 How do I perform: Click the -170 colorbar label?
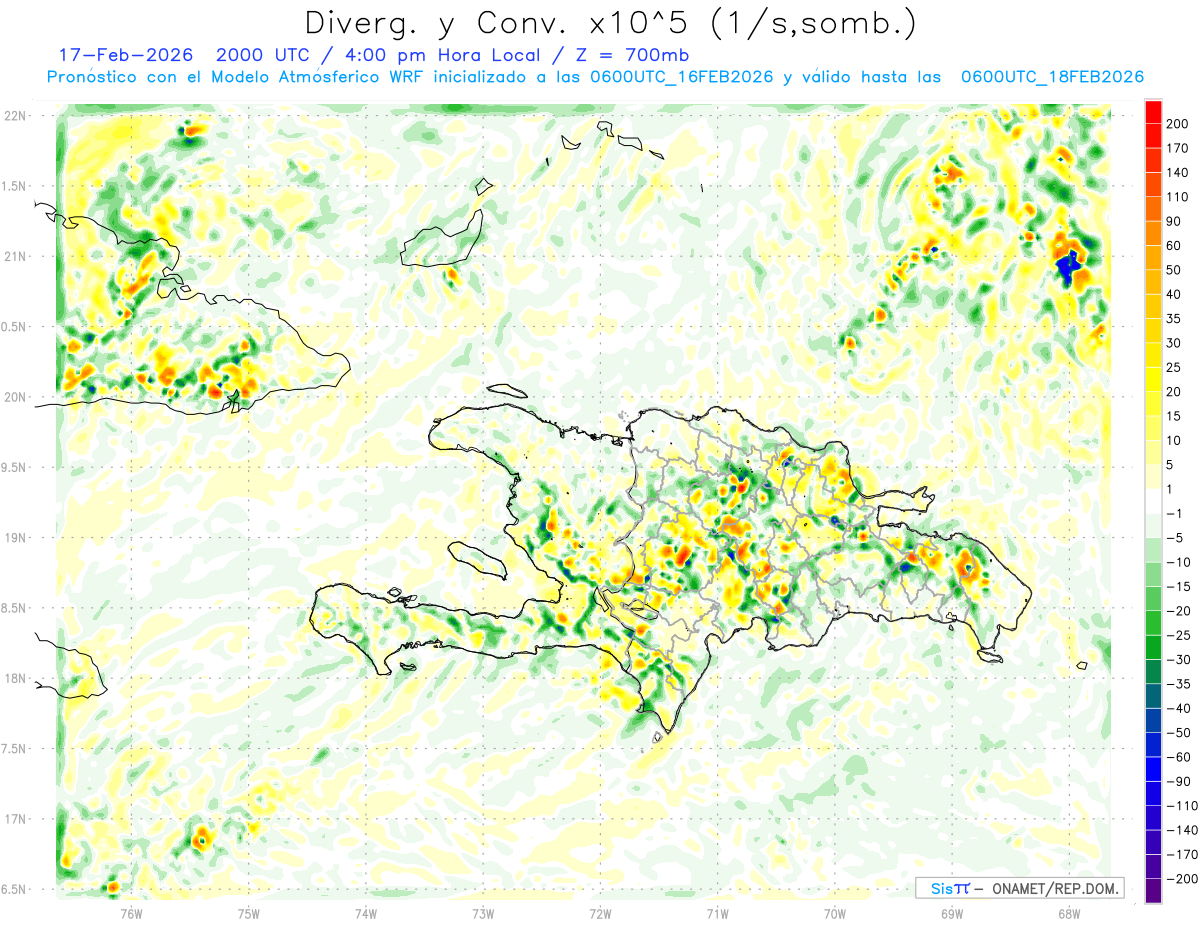[x=1180, y=855]
